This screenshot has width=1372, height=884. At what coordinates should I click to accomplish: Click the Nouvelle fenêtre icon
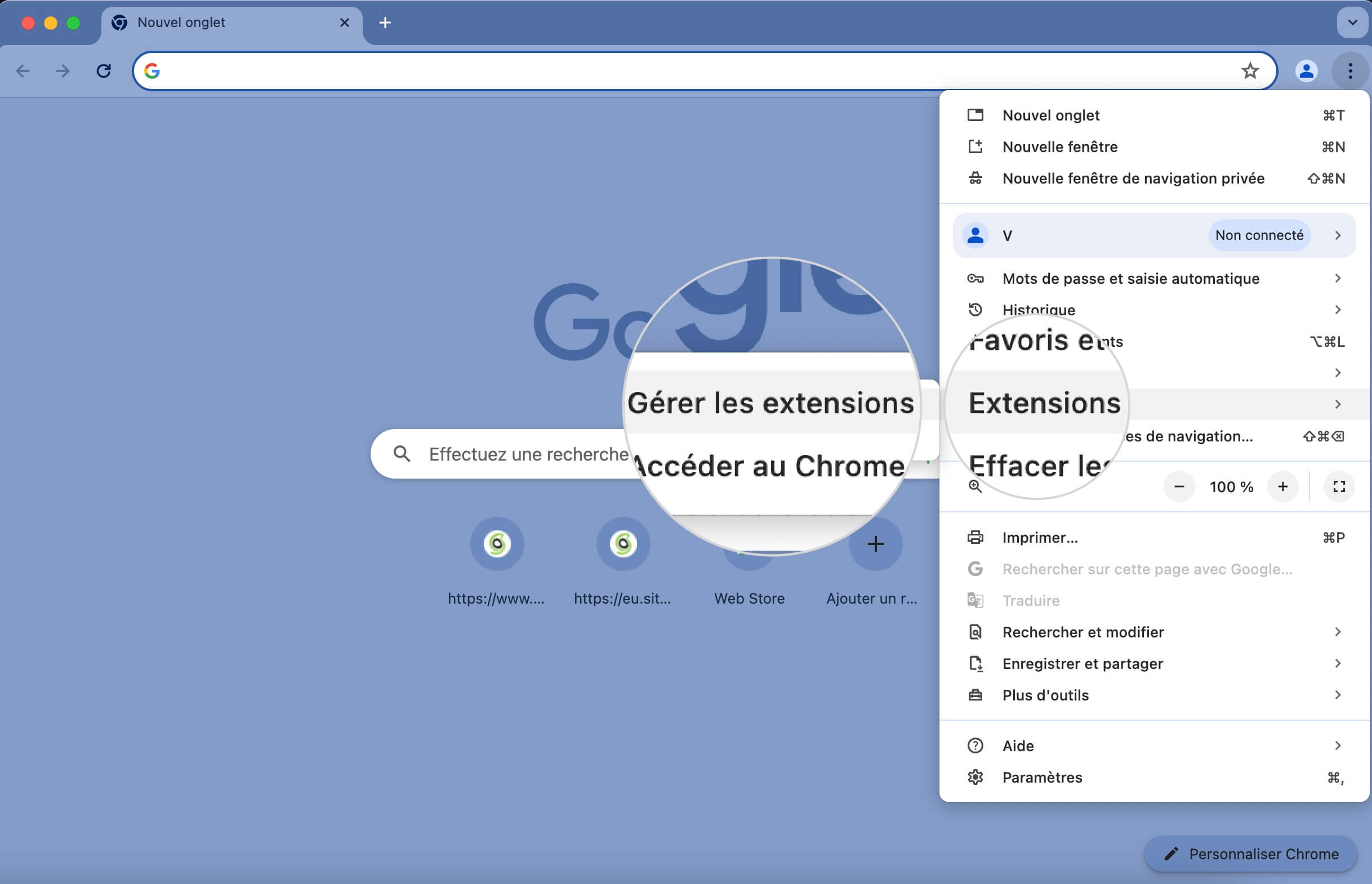pos(975,147)
